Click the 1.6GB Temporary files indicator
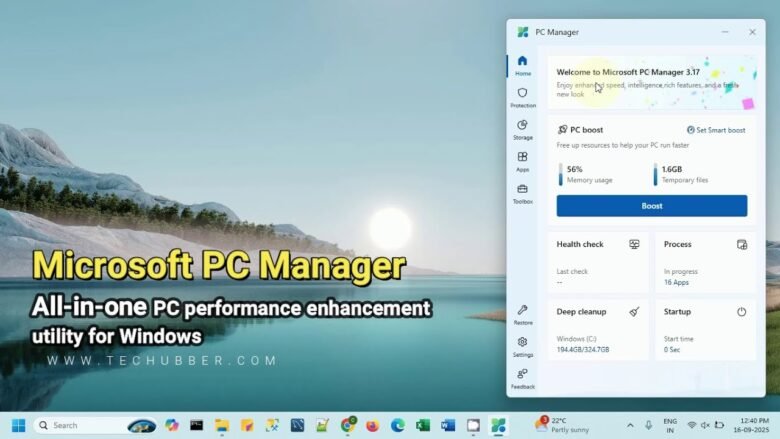This screenshot has height=439, width=780. click(681, 174)
